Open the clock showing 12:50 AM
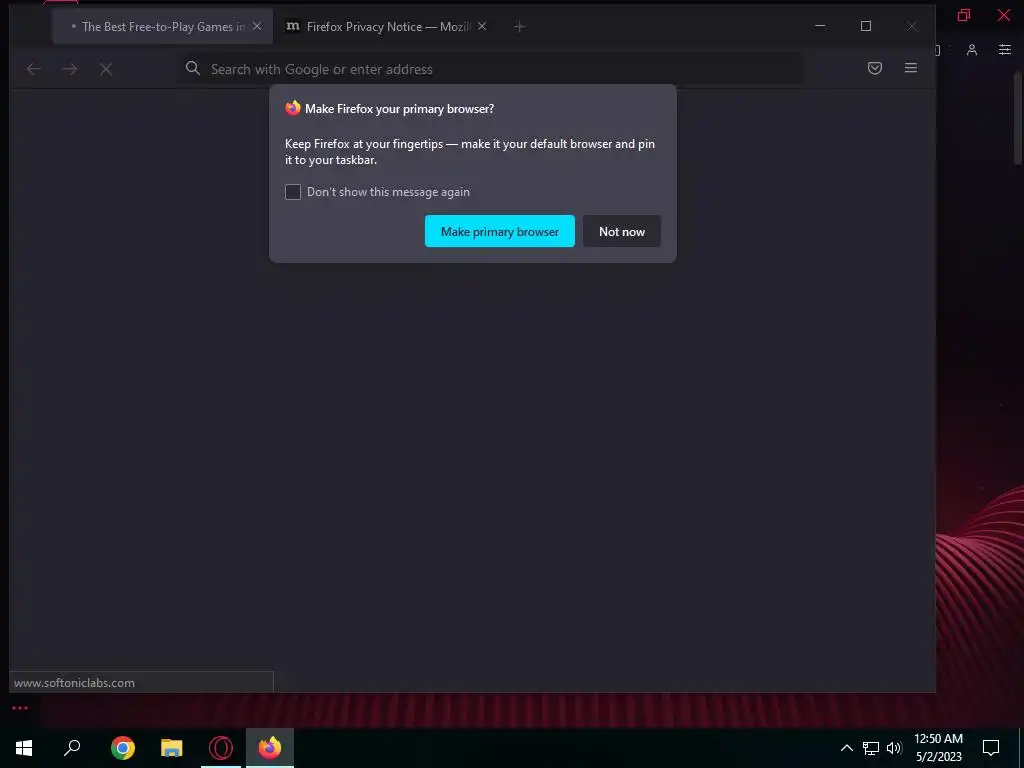Screen dimensions: 1024x768 [938, 748]
